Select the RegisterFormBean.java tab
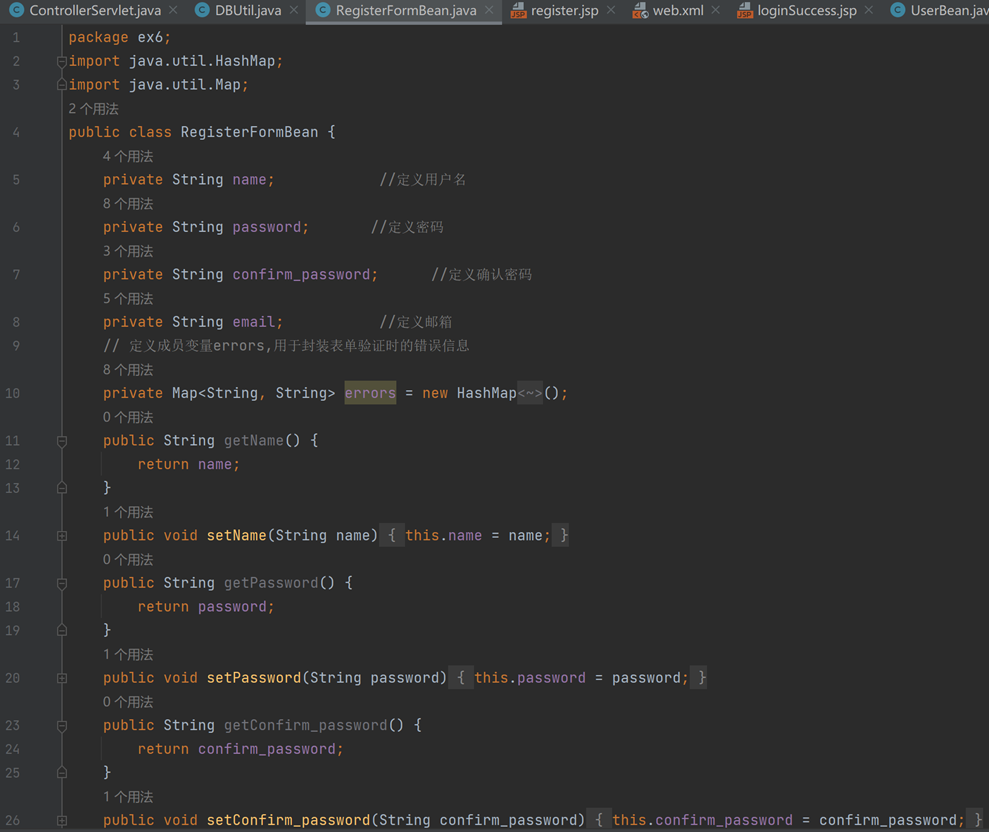The image size is (989, 832). point(406,11)
